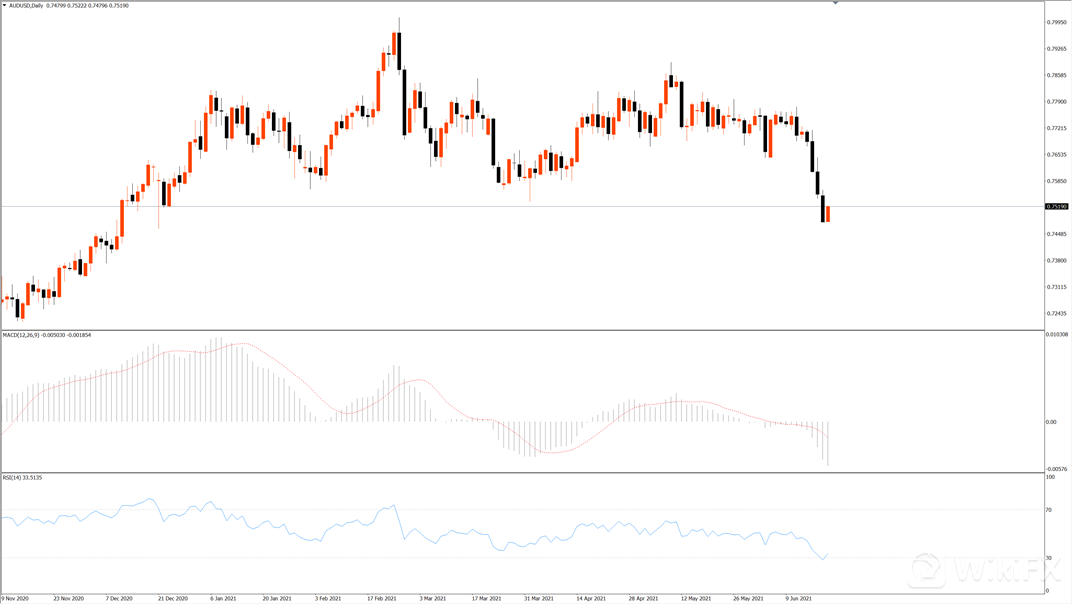1072x604 pixels.
Task: Select the horizontal current price line
Action: 500,207
